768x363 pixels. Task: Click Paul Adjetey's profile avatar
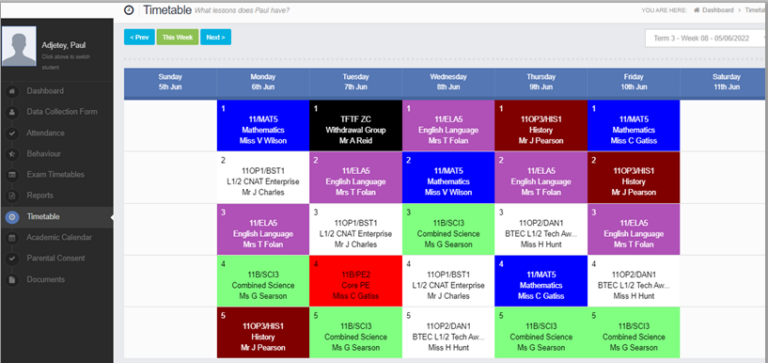pos(19,46)
